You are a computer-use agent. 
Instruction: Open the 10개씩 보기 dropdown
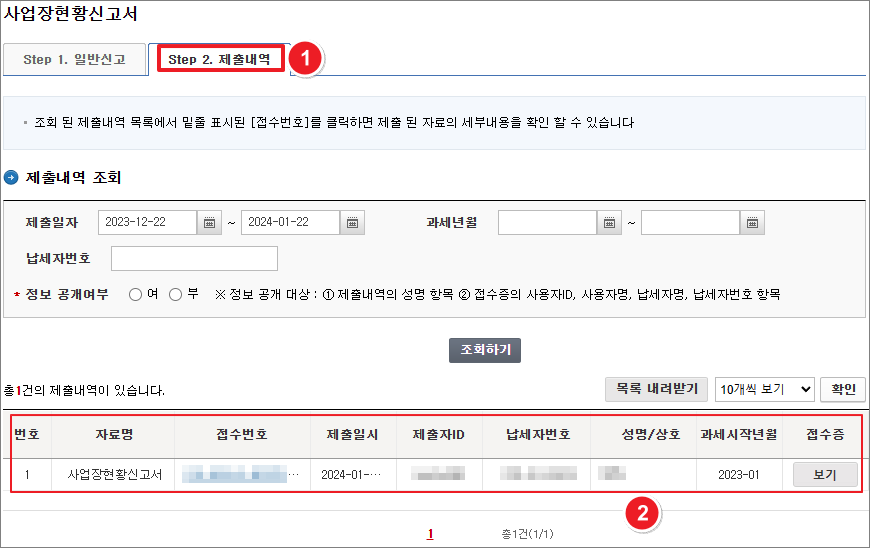(x=764, y=389)
